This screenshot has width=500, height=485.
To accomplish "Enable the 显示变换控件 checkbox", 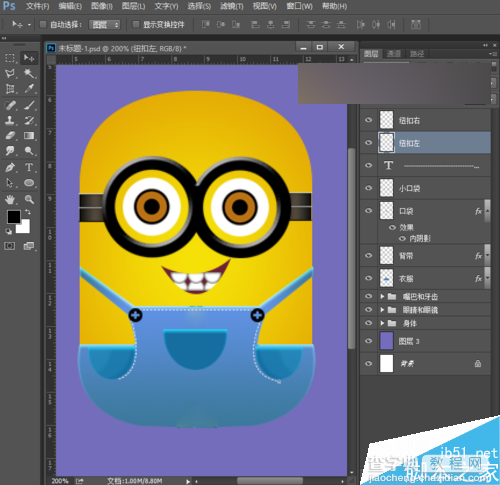I will (136, 24).
